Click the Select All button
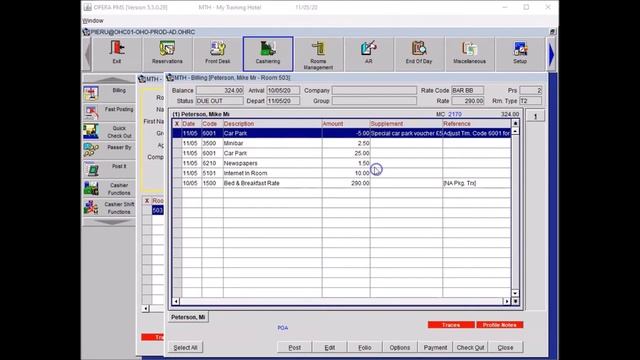This screenshot has width=640, height=360. click(185, 347)
